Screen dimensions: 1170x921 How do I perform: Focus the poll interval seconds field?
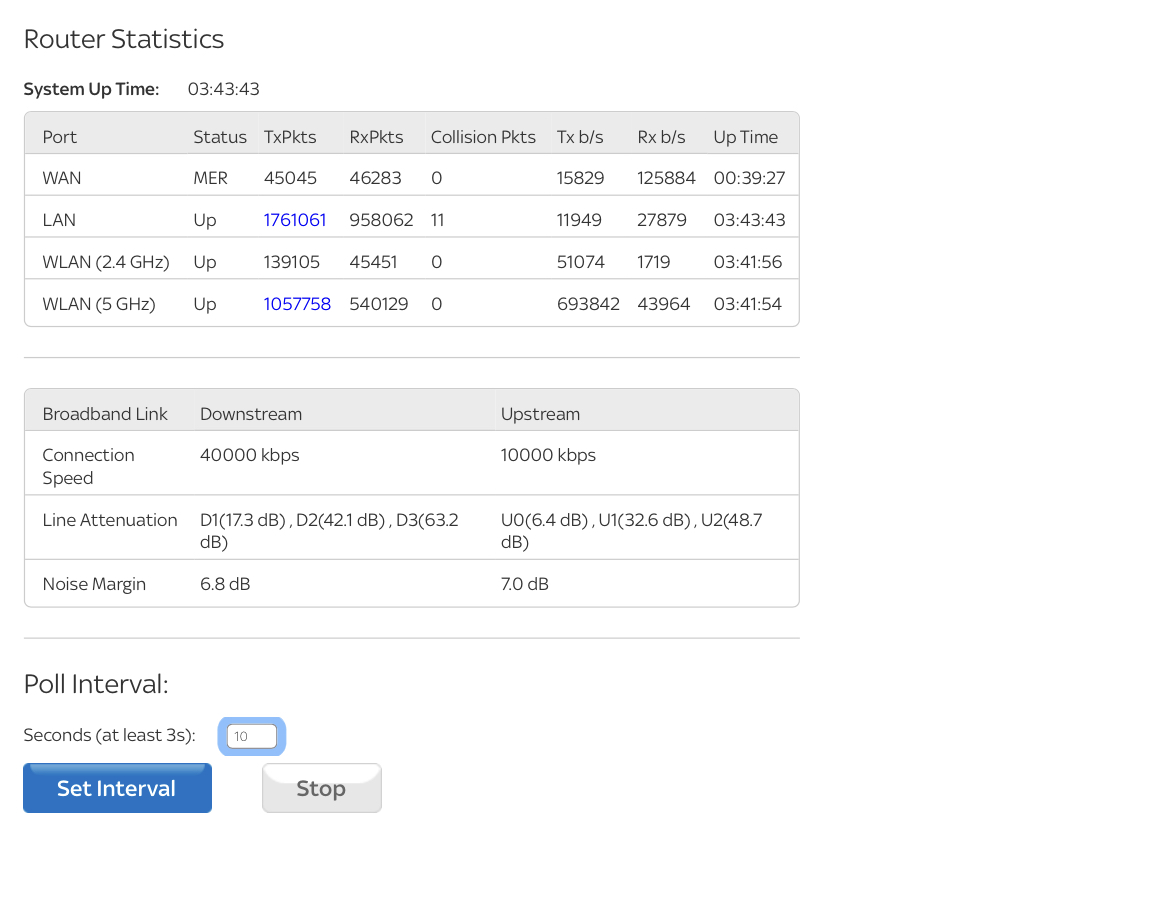coord(251,737)
